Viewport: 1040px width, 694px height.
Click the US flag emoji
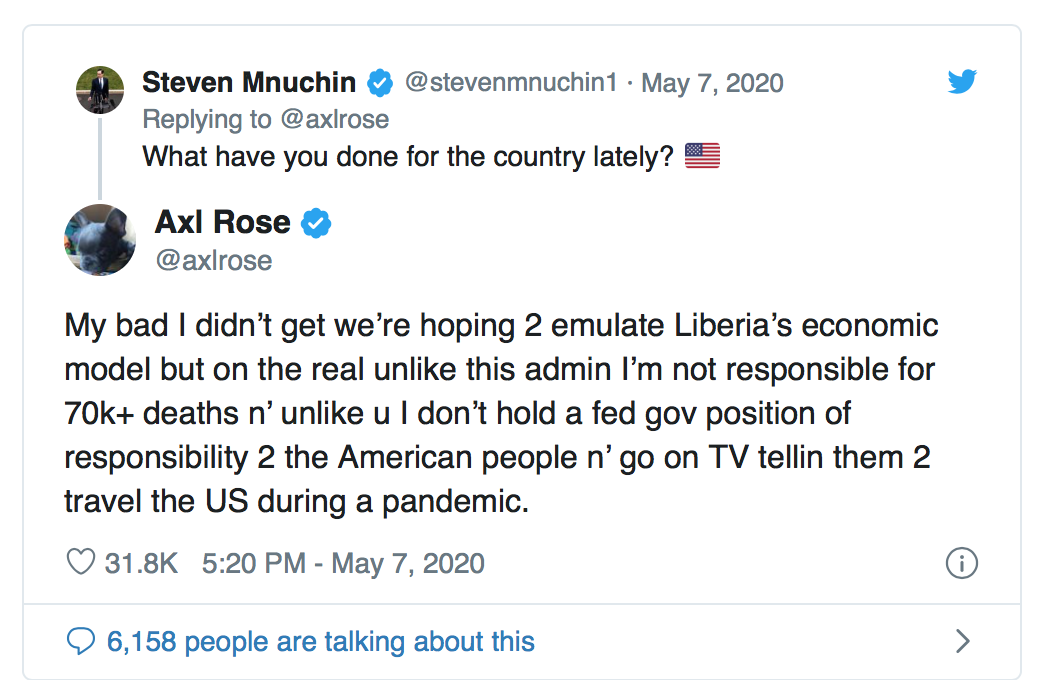[x=702, y=157]
